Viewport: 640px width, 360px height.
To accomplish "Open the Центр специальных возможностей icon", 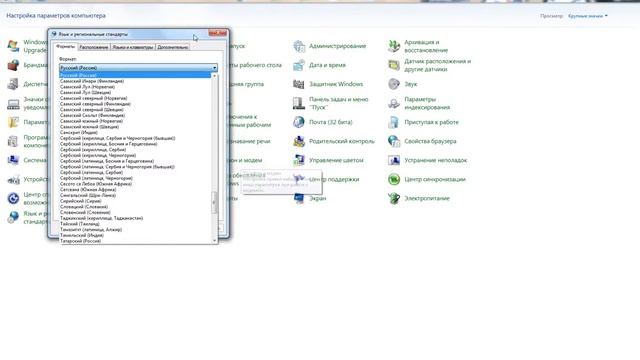I will pos(13,198).
